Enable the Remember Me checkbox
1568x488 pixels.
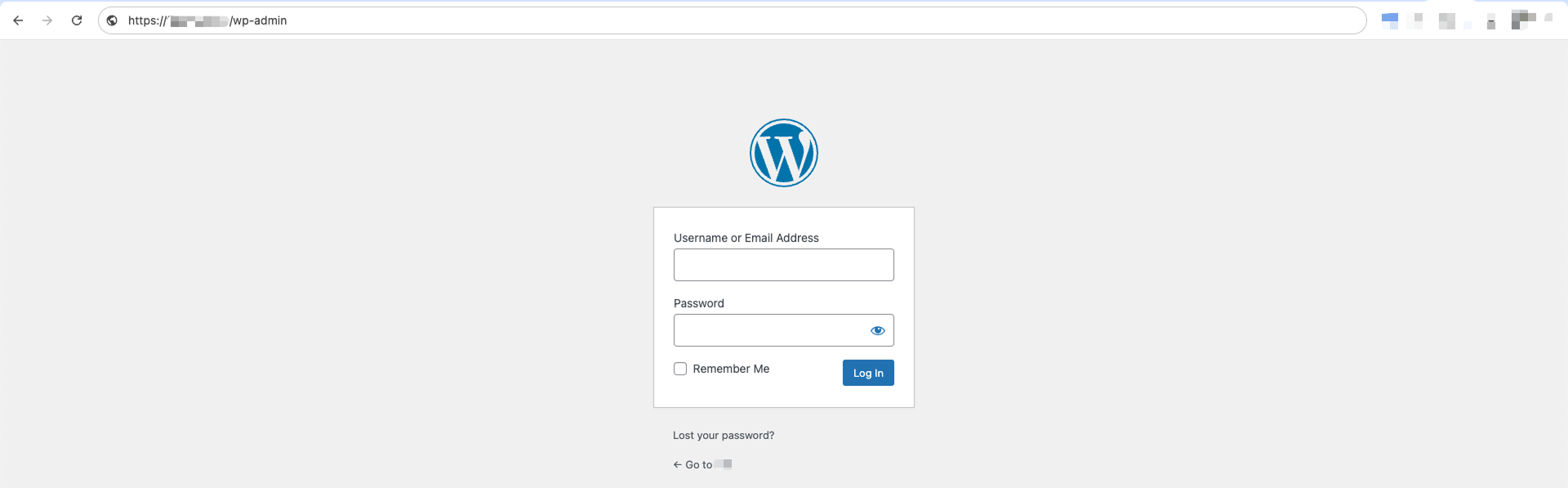pyautogui.click(x=680, y=369)
